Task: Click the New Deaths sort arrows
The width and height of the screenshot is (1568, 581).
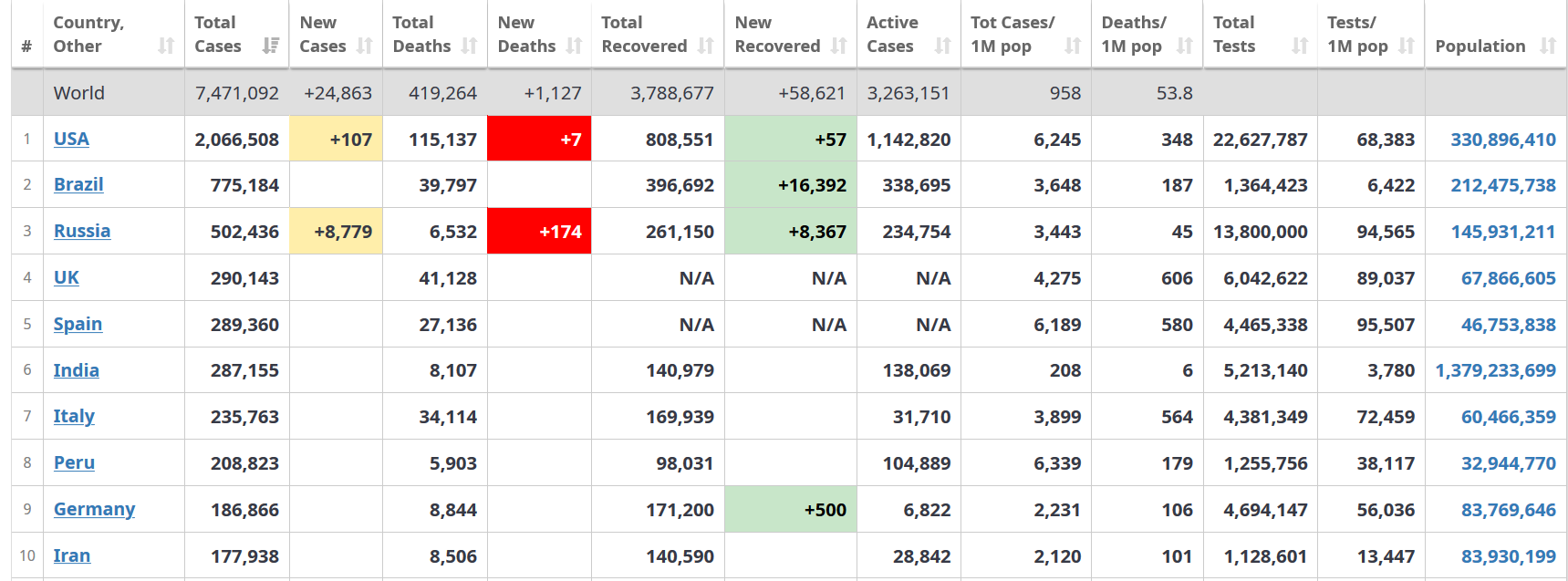Action: (x=574, y=46)
